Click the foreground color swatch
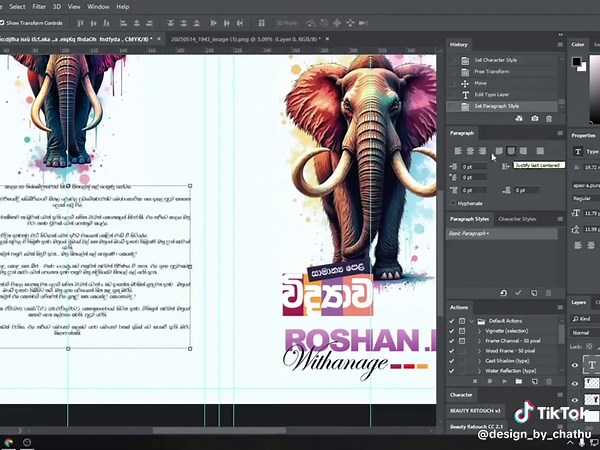Viewport: 600px width, 450px height. coord(576,61)
